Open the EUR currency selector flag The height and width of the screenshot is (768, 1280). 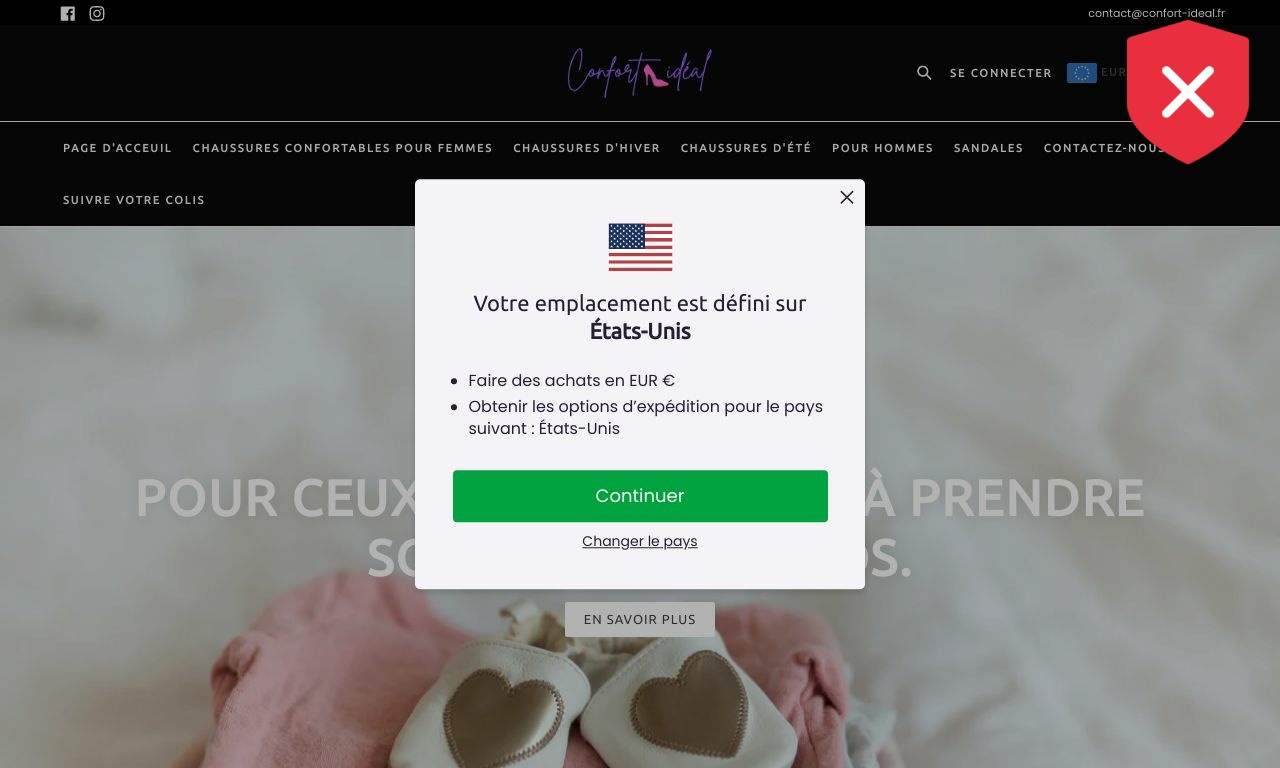(x=1082, y=73)
